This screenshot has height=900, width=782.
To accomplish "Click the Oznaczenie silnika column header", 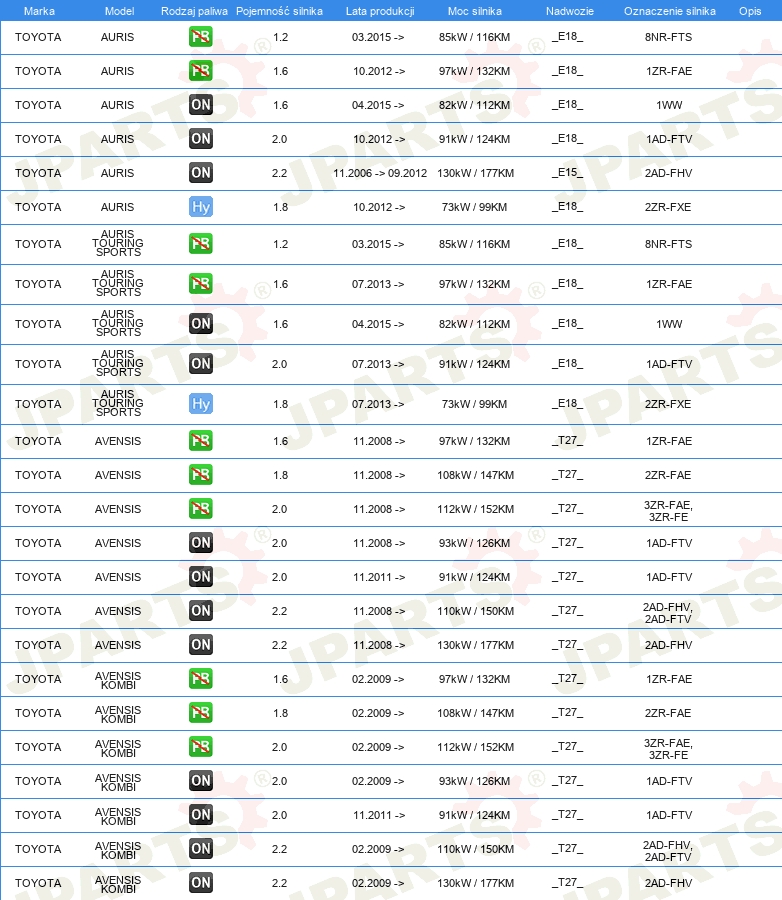I will click(669, 11).
